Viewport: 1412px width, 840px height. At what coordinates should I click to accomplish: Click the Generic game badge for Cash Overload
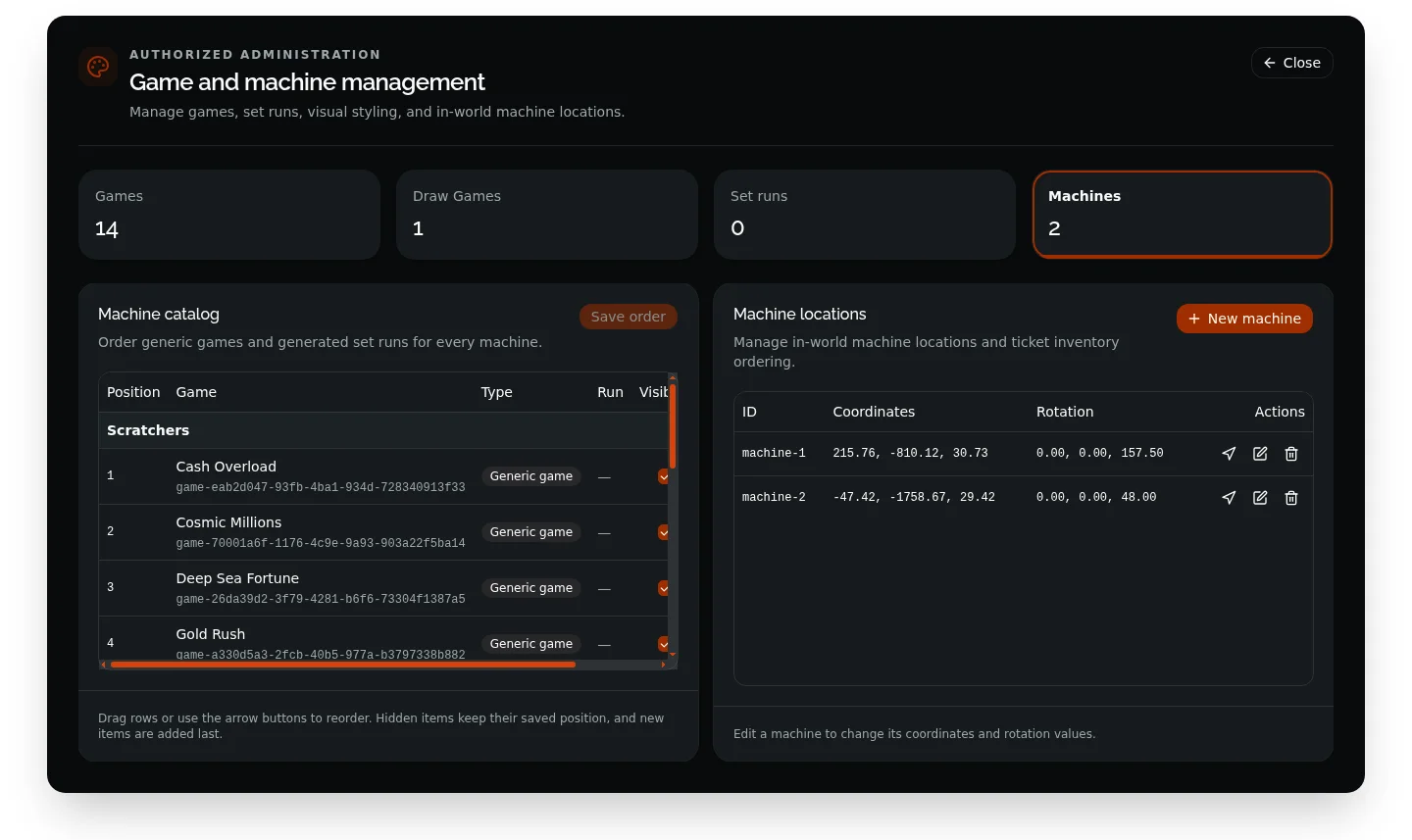click(x=530, y=476)
